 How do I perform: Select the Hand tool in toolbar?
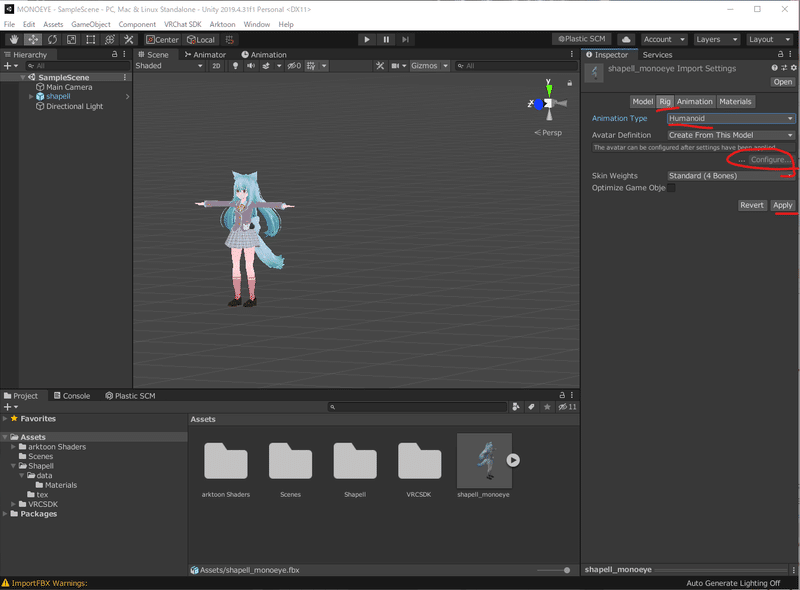(x=14, y=39)
